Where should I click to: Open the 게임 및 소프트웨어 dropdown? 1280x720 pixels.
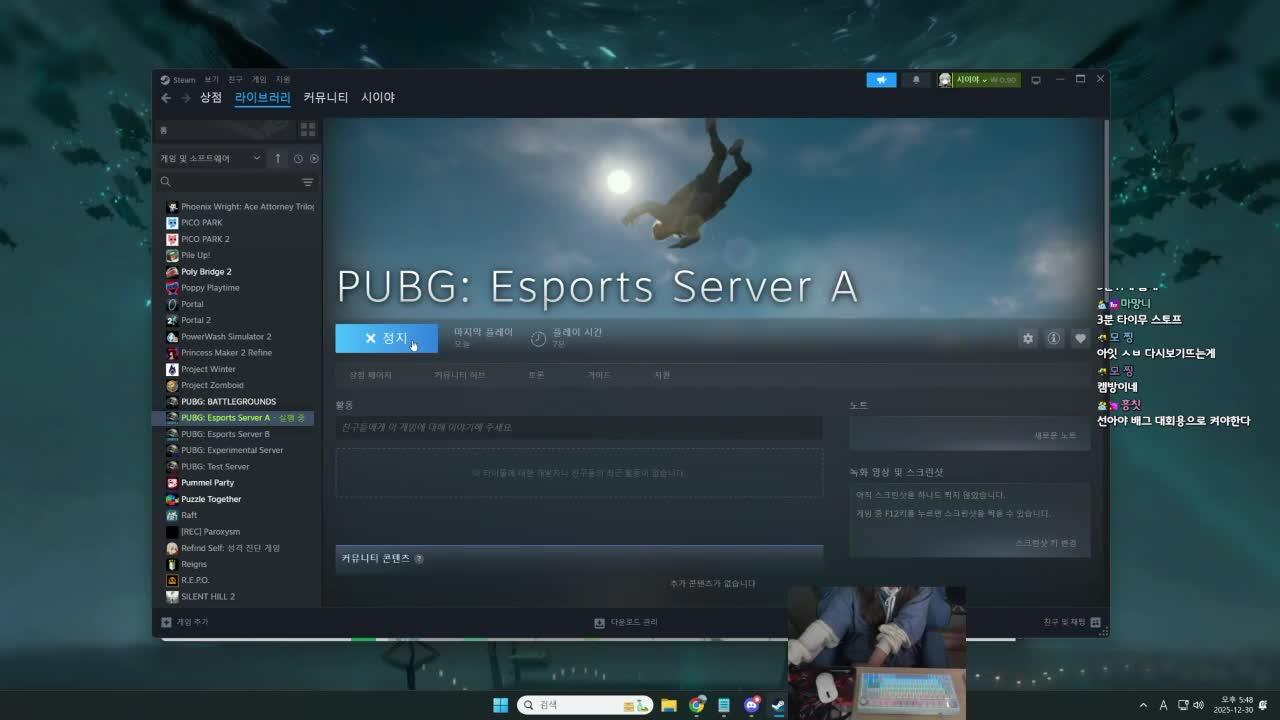pyautogui.click(x=205, y=158)
